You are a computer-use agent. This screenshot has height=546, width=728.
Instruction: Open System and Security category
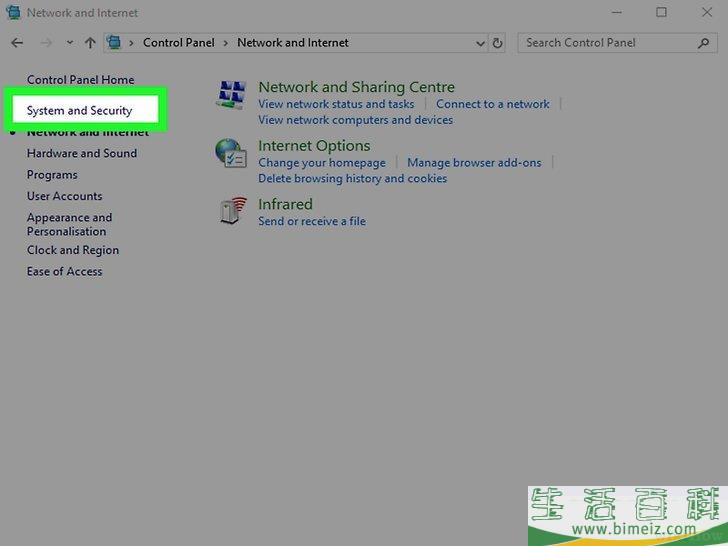click(79, 110)
